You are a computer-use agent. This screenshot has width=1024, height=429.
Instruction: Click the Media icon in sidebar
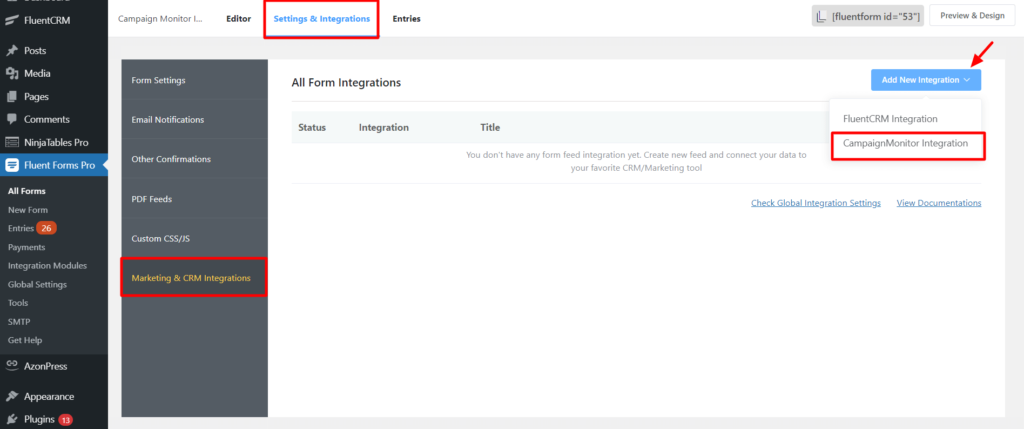[11, 74]
